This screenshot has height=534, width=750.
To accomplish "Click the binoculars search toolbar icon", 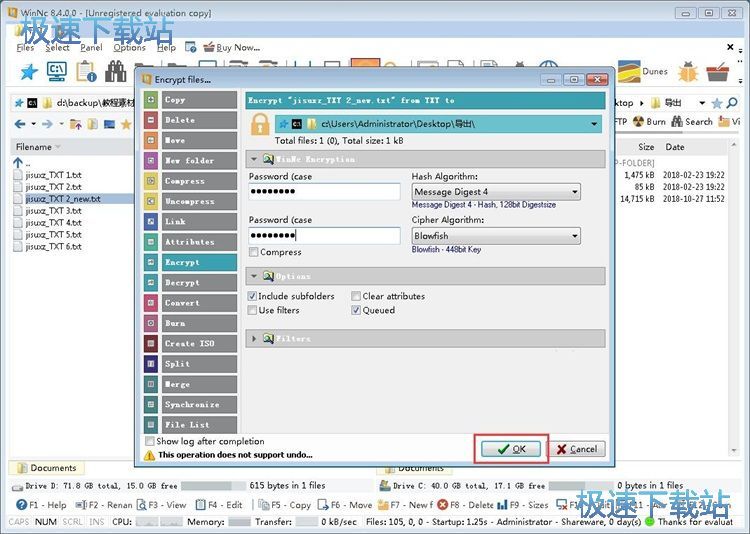I will click(x=116, y=72).
